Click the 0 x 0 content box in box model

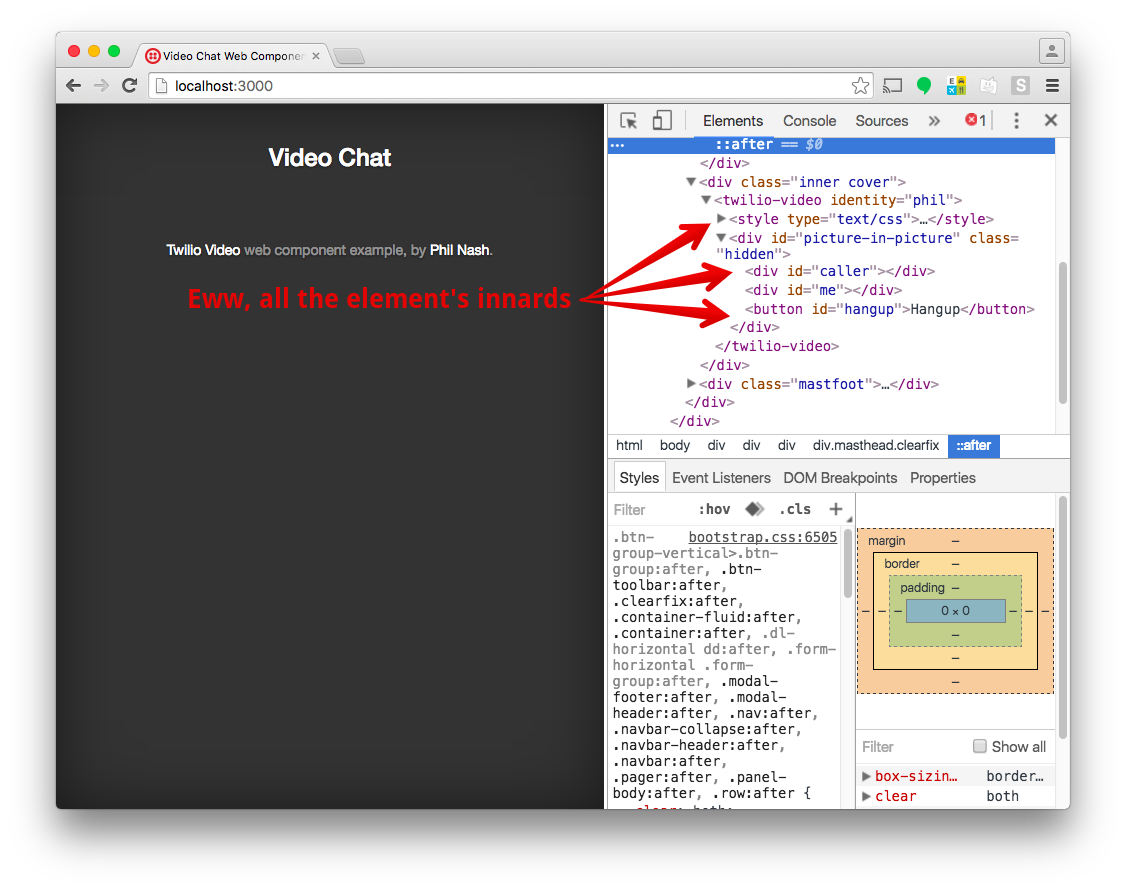click(x=955, y=611)
